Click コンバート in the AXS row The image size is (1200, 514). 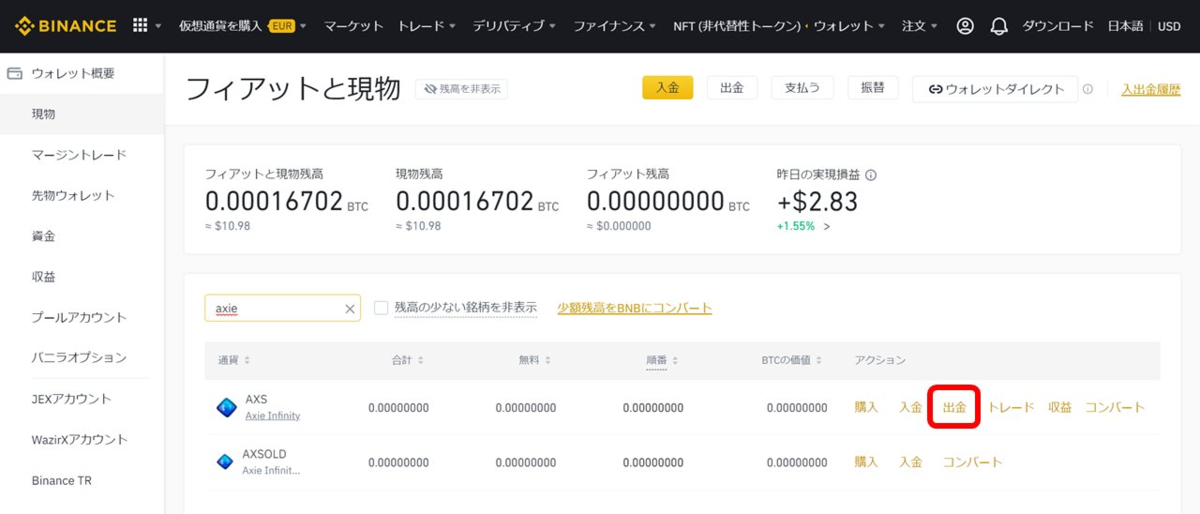coord(1115,407)
